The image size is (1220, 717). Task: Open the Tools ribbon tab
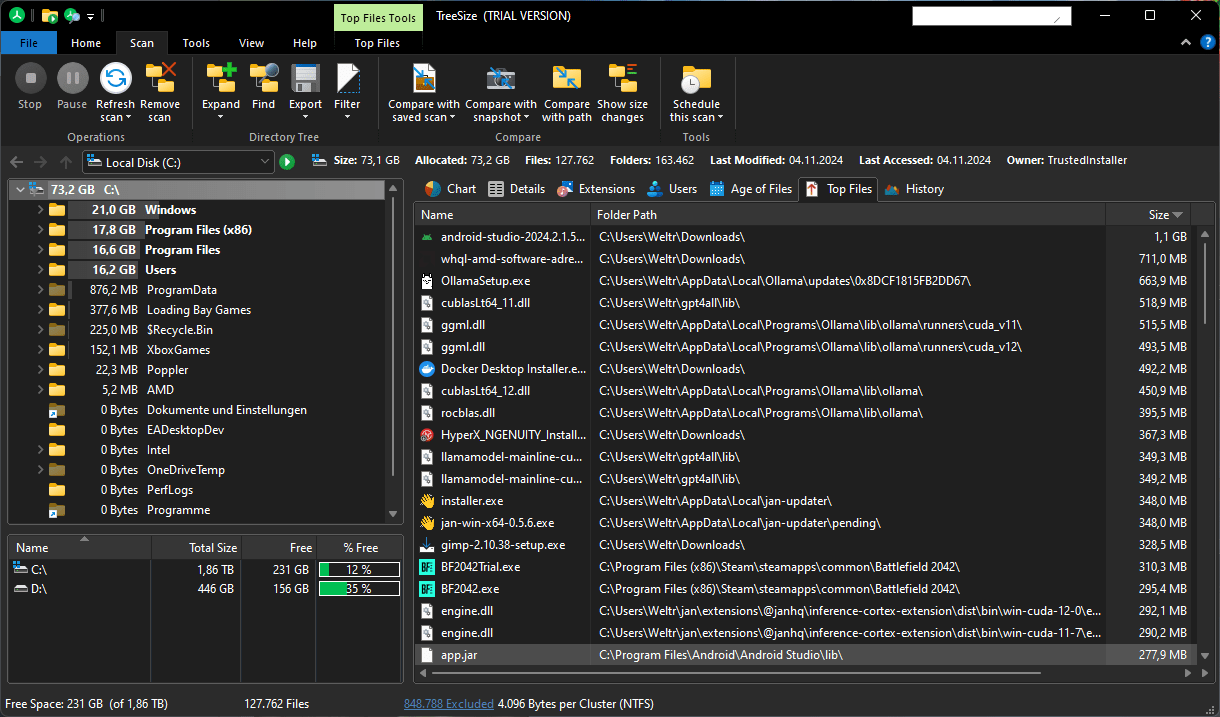point(196,43)
